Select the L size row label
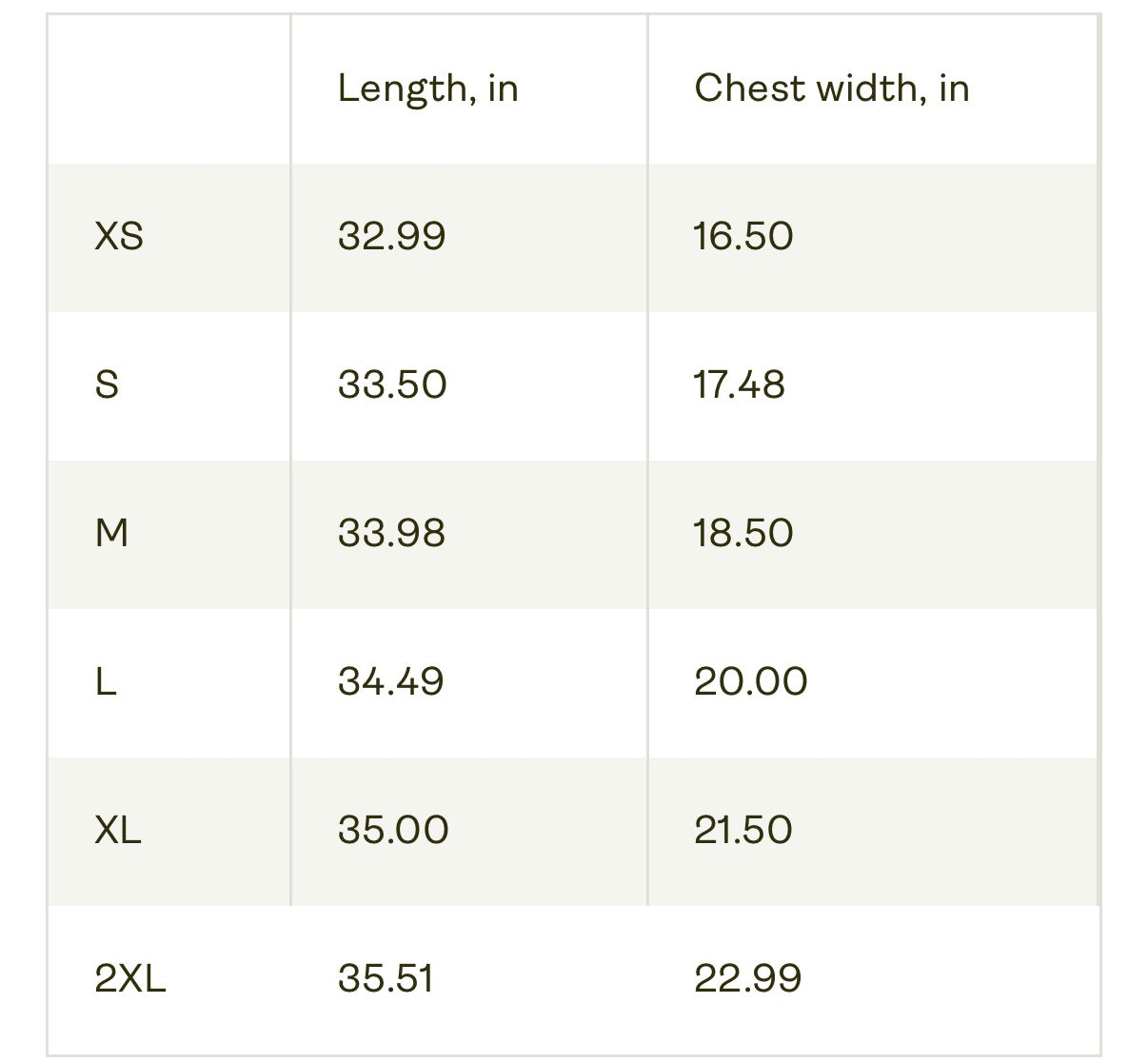 pos(106,681)
